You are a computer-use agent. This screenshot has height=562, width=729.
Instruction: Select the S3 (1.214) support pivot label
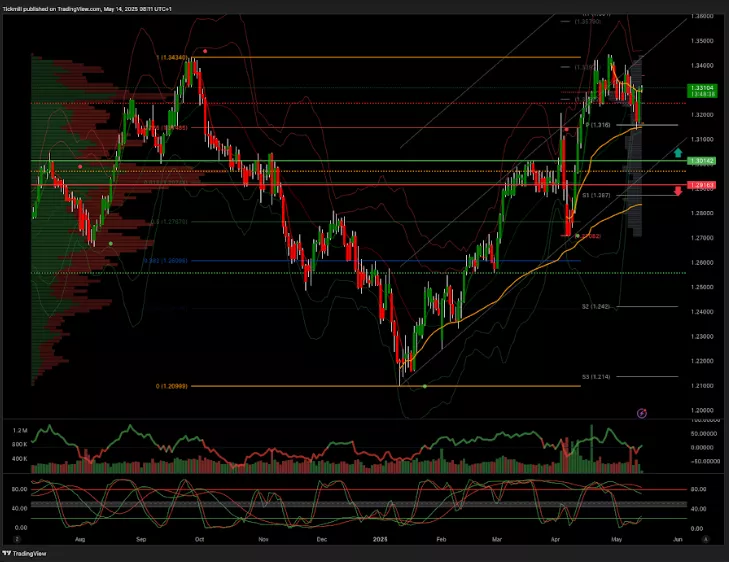(596, 377)
